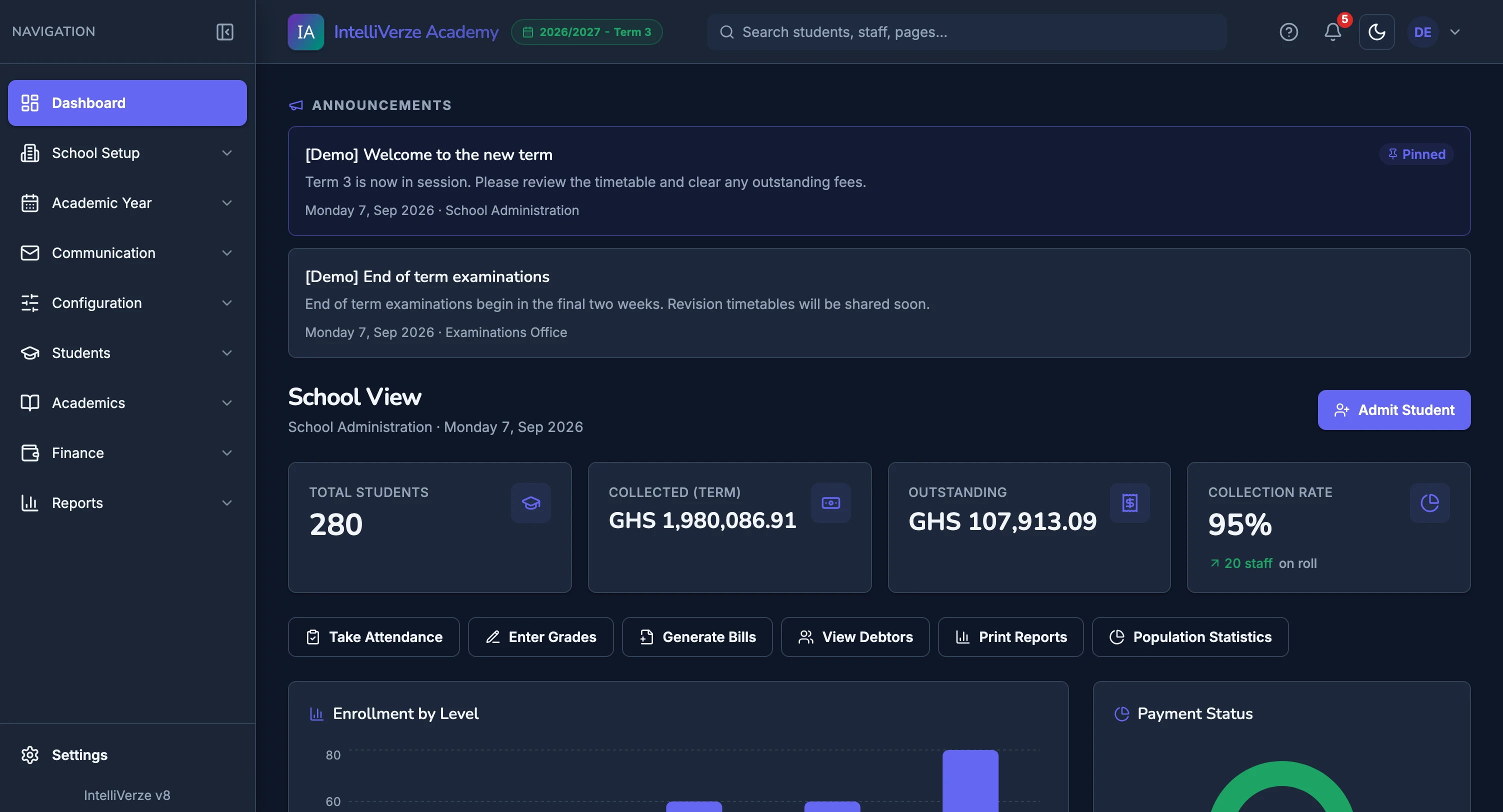The image size is (1503, 812).
Task: Click Enter Grades quick action
Action: tap(541, 637)
